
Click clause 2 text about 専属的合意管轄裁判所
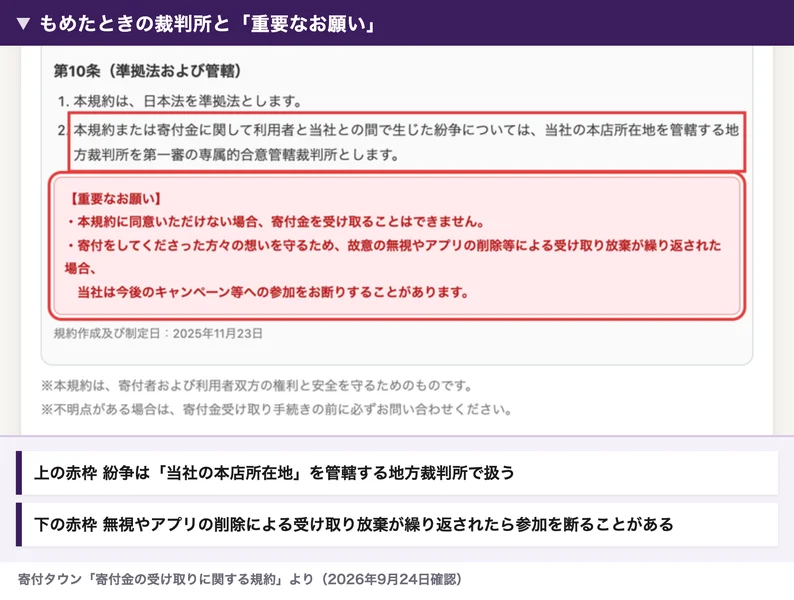[x=406, y=142]
